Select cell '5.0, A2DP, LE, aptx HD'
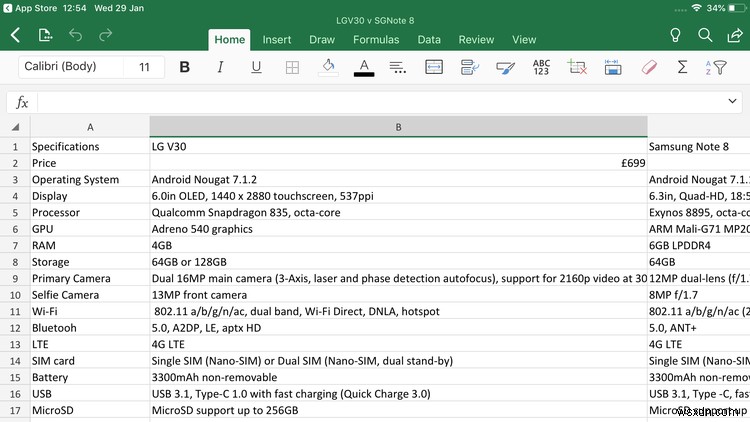Viewport: 750px width, 422px height. (x=398, y=328)
